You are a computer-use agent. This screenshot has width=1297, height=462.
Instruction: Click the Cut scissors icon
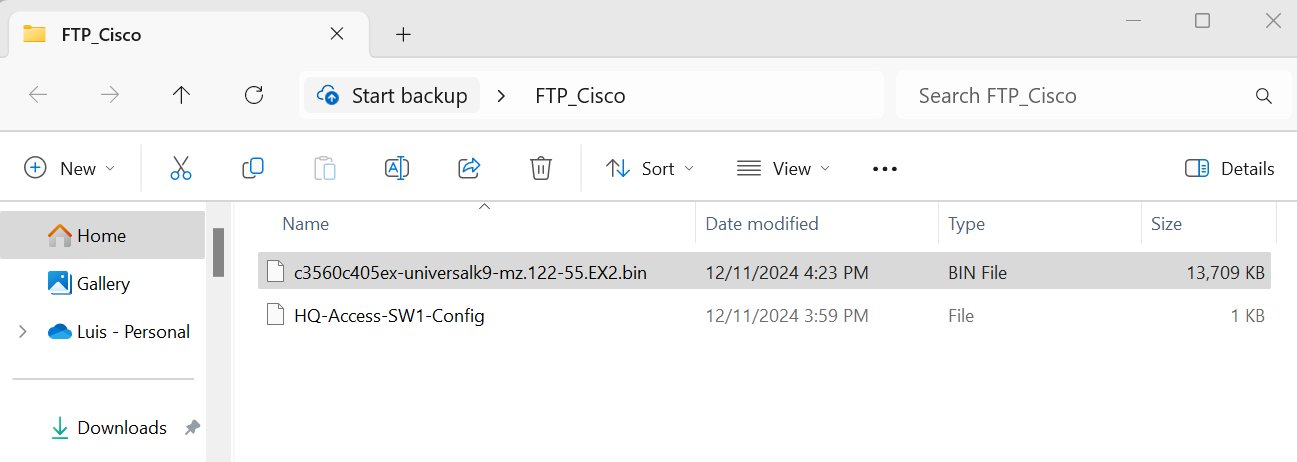point(181,168)
